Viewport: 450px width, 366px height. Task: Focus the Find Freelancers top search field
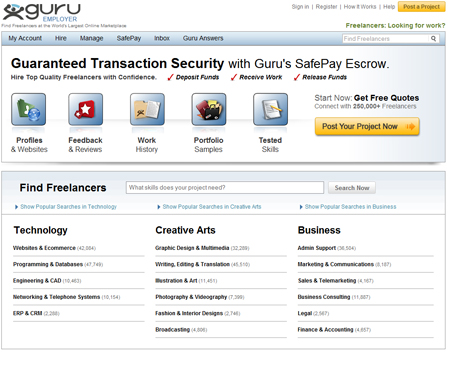pyautogui.click(x=386, y=39)
